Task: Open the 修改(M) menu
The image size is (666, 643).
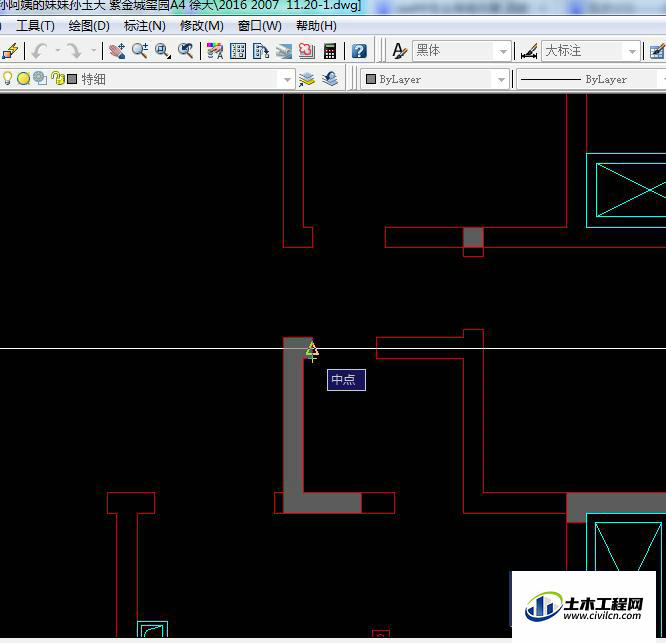Action: pos(202,26)
